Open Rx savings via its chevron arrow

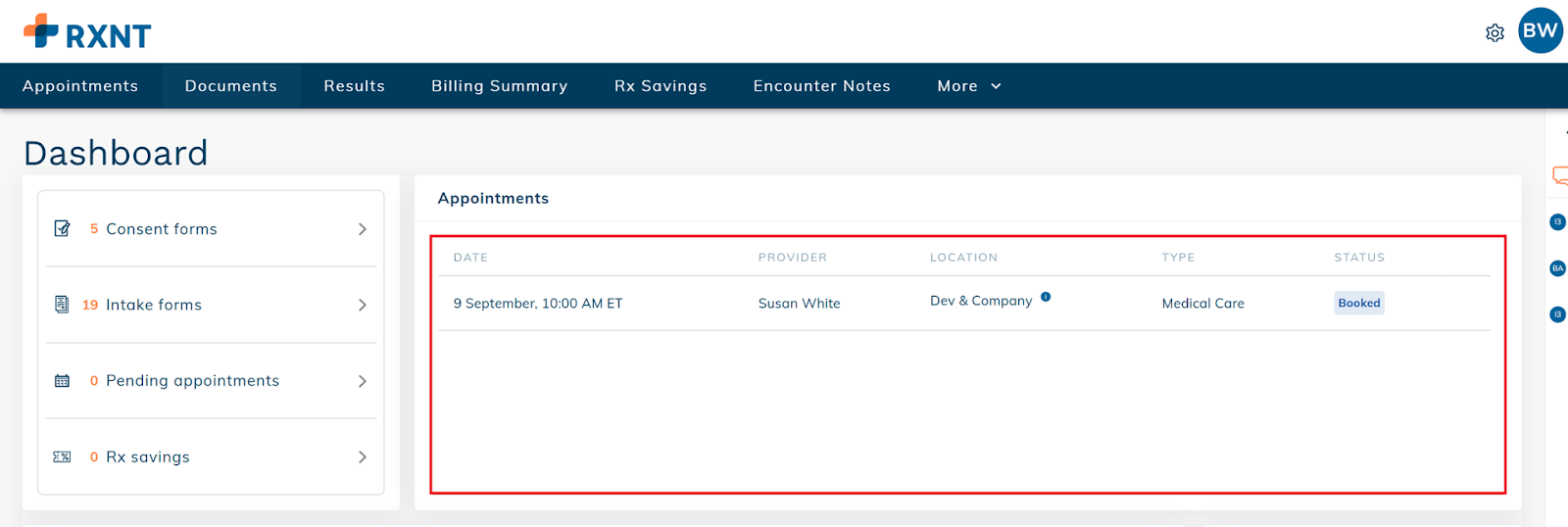362,457
